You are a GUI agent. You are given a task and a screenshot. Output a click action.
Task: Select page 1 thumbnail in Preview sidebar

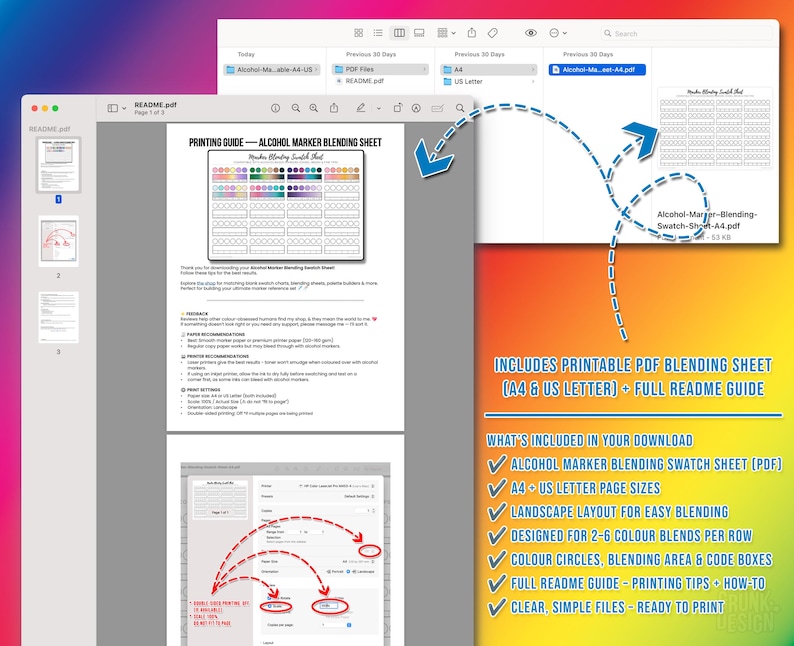(x=58, y=165)
